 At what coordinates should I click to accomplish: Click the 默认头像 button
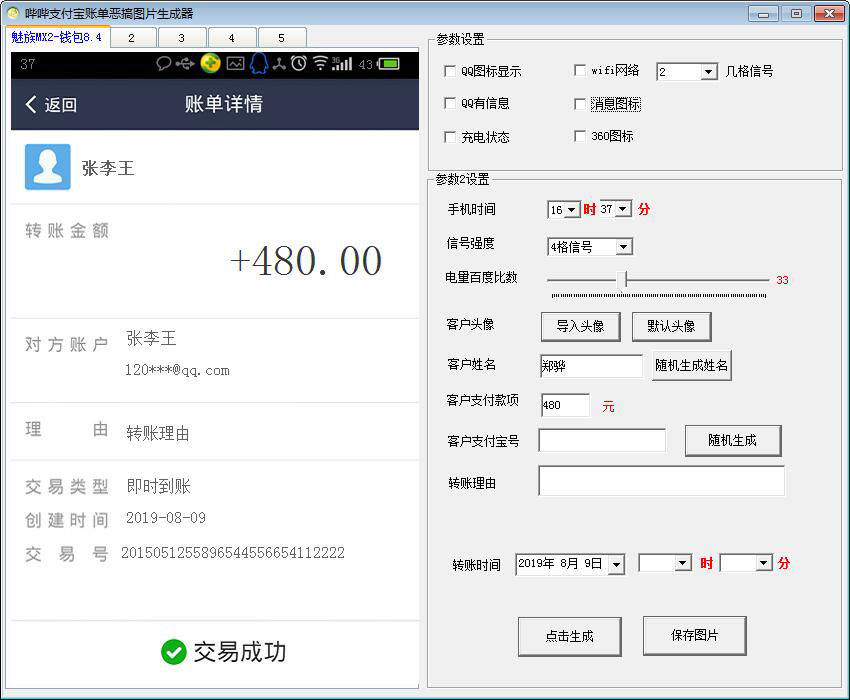pos(671,326)
